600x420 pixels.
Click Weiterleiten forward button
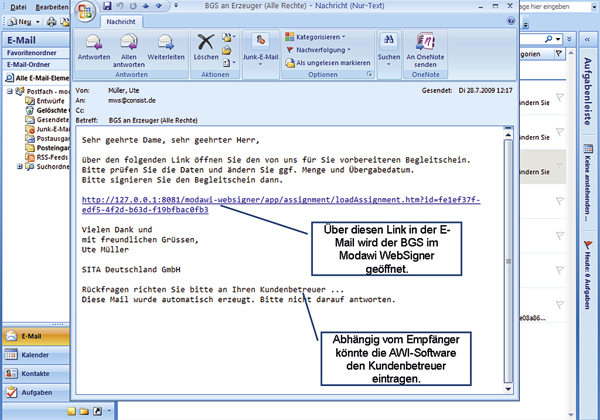(166, 47)
